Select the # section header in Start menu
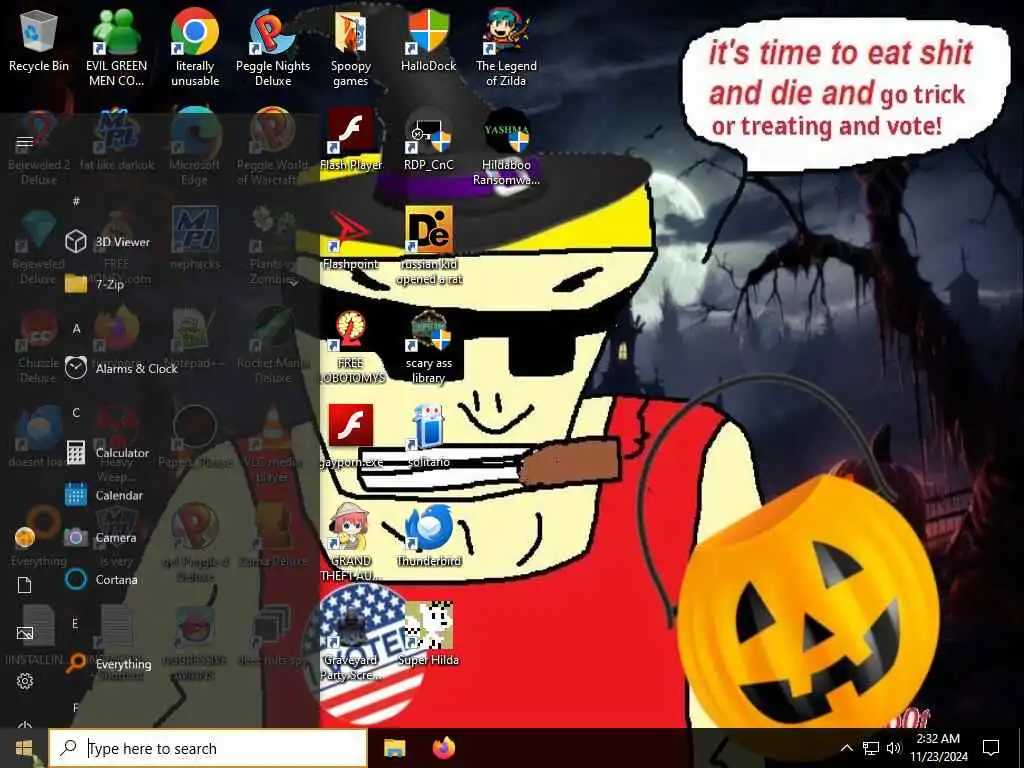1024x768 pixels. 76,202
